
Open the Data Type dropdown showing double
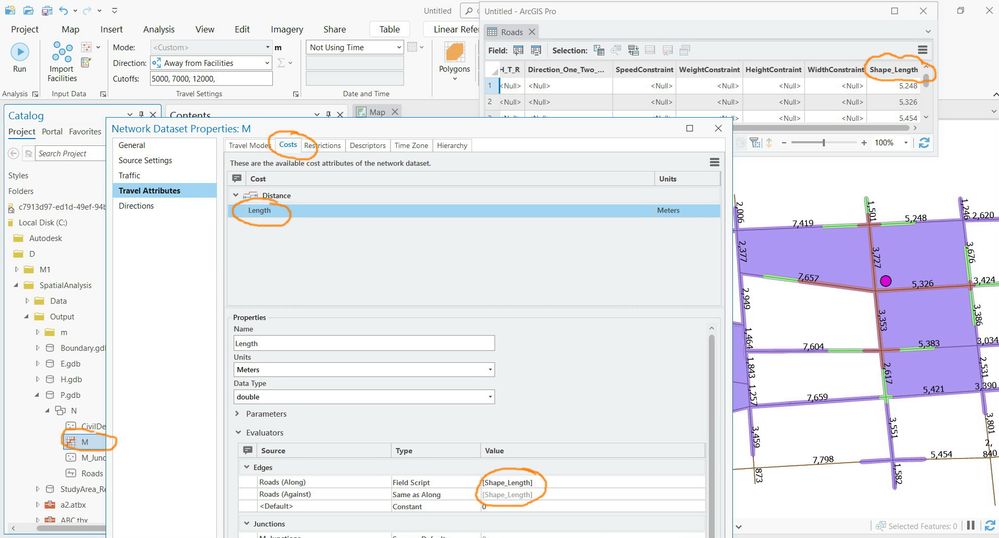tap(363, 396)
